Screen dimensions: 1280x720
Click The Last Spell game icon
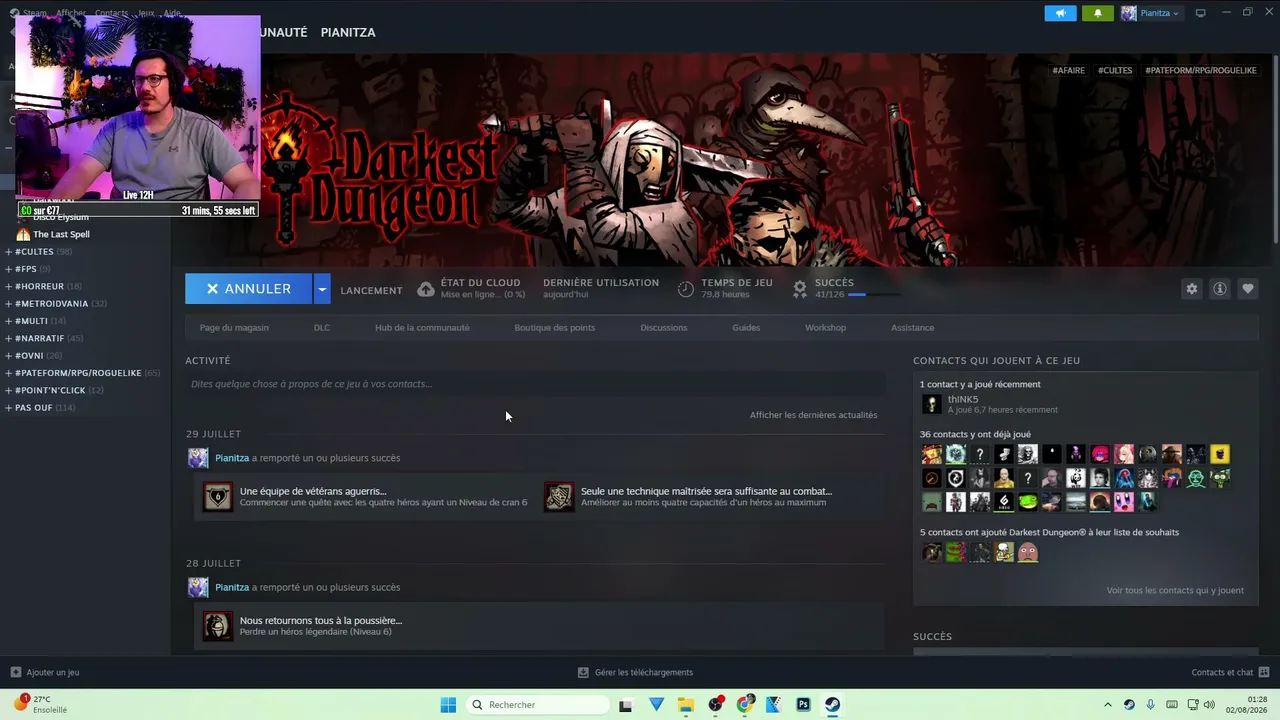tap(23, 234)
